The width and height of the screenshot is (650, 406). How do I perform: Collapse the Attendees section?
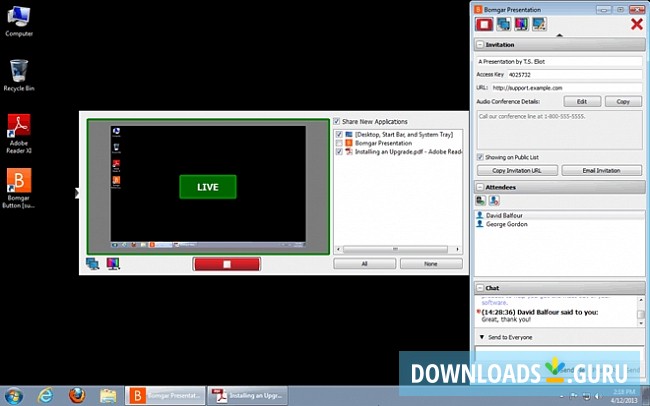click(480, 187)
